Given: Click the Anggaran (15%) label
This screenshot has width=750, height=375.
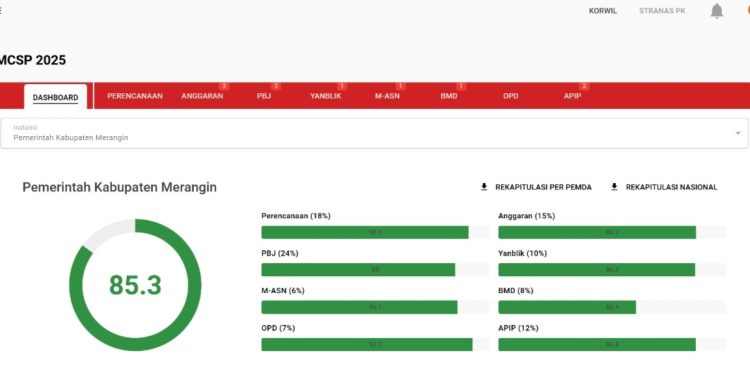Looking at the screenshot, I should click(x=527, y=216).
